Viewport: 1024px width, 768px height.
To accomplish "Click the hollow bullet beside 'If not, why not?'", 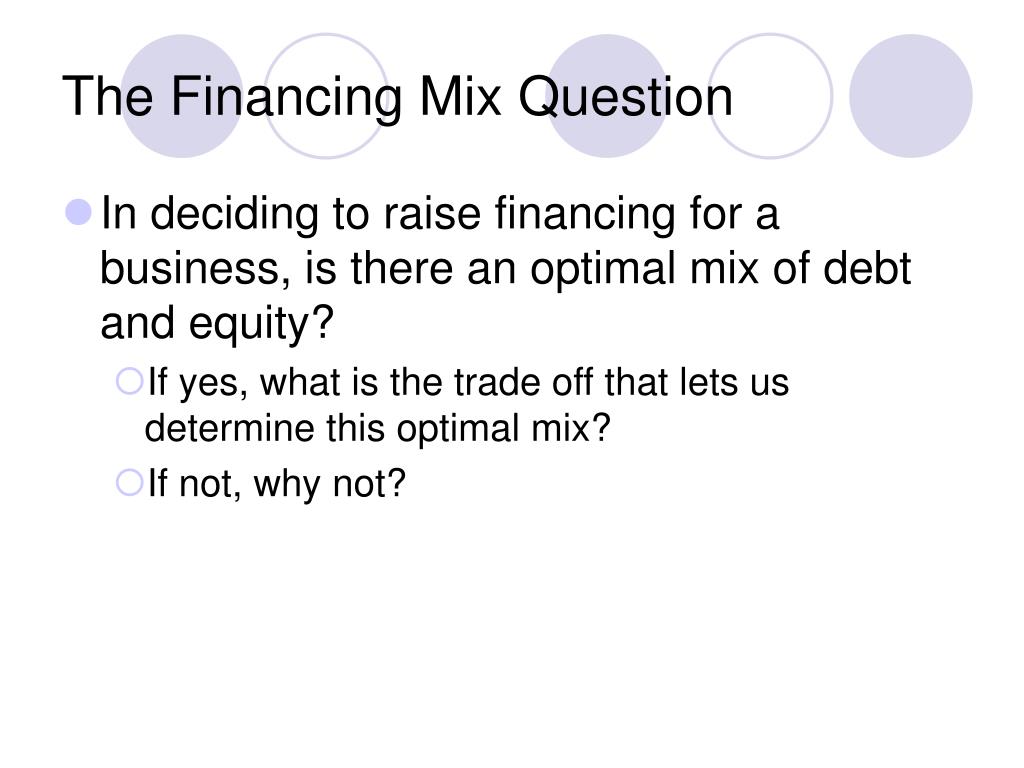I will point(129,483).
